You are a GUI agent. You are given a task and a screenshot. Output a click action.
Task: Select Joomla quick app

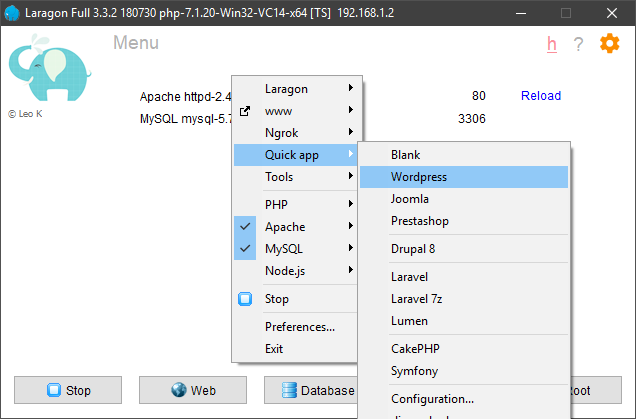464,199
